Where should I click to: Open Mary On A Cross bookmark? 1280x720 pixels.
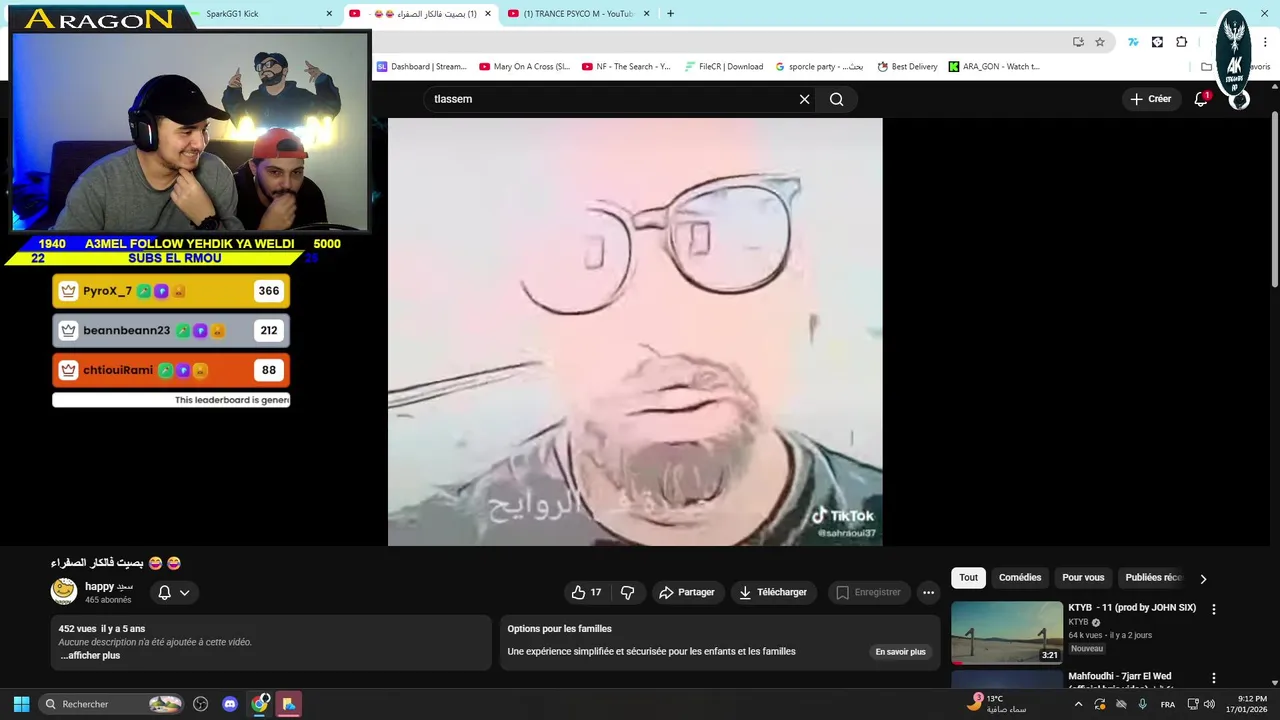[525, 67]
